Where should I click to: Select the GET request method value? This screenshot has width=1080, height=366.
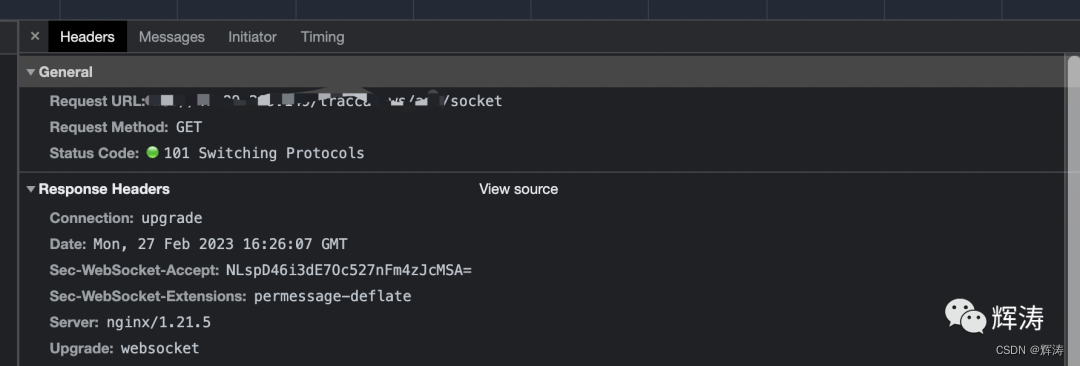point(189,127)
